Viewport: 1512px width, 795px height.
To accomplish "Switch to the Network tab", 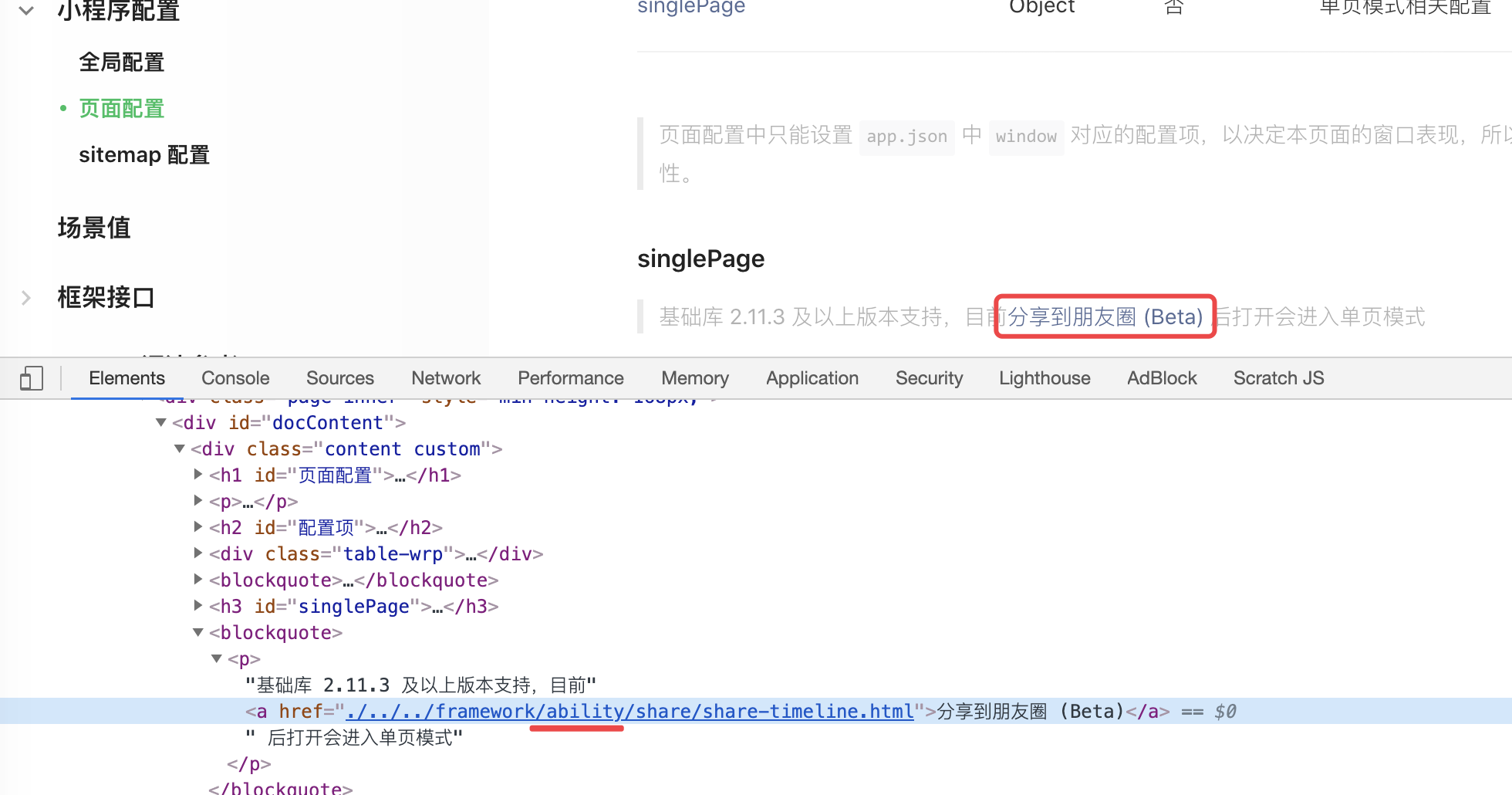I will tap(446, 378).
